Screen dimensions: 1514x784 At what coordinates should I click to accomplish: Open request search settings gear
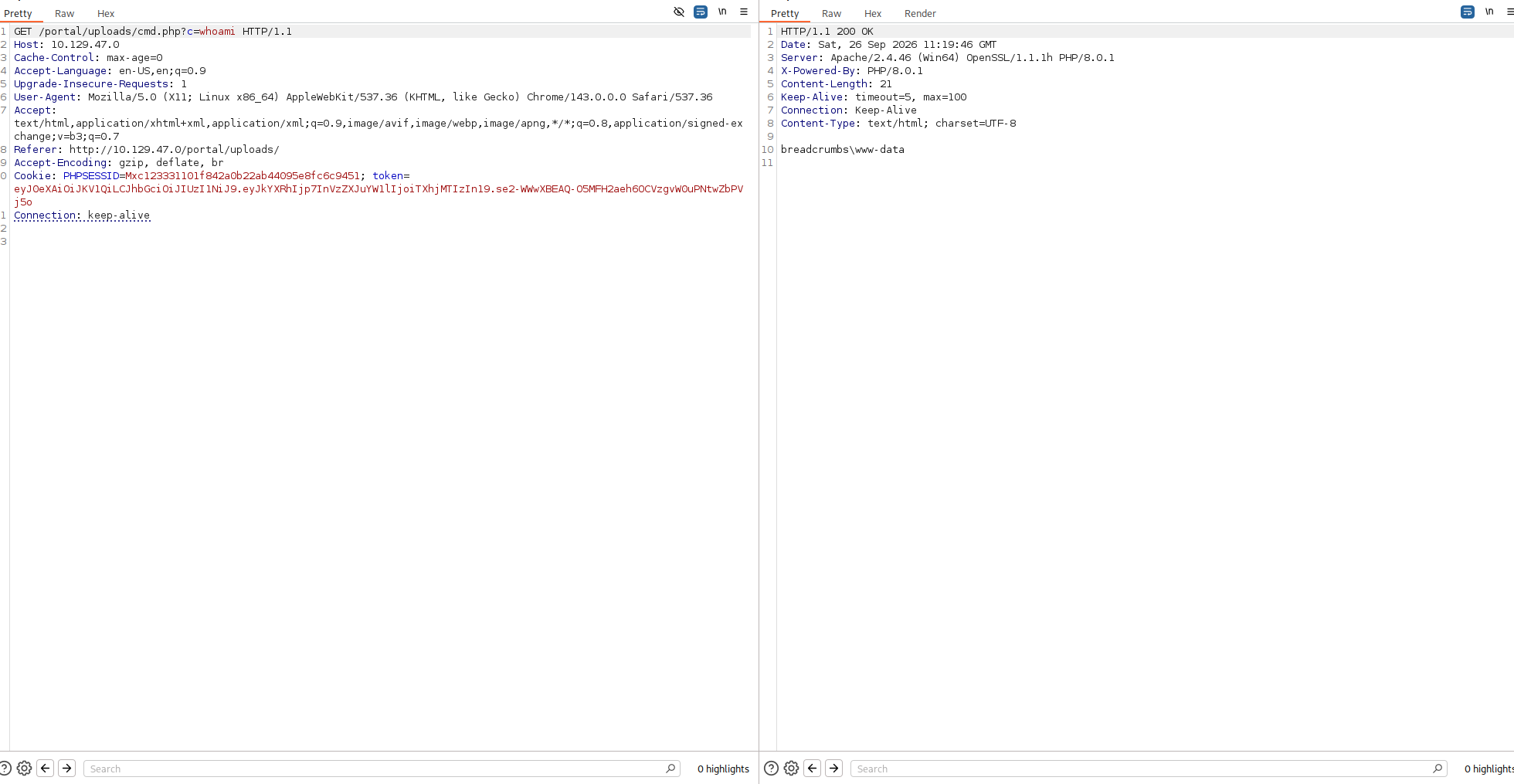pos(24,768)
